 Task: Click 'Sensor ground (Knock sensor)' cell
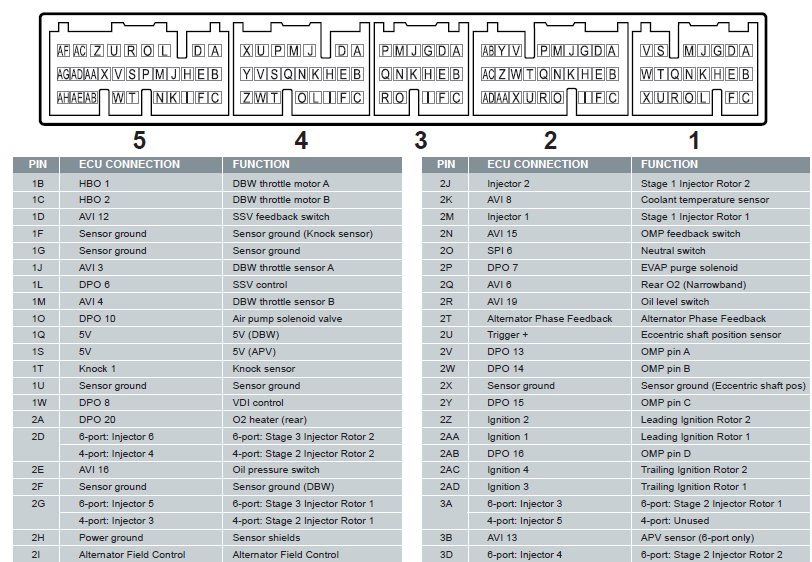point(312,234)
